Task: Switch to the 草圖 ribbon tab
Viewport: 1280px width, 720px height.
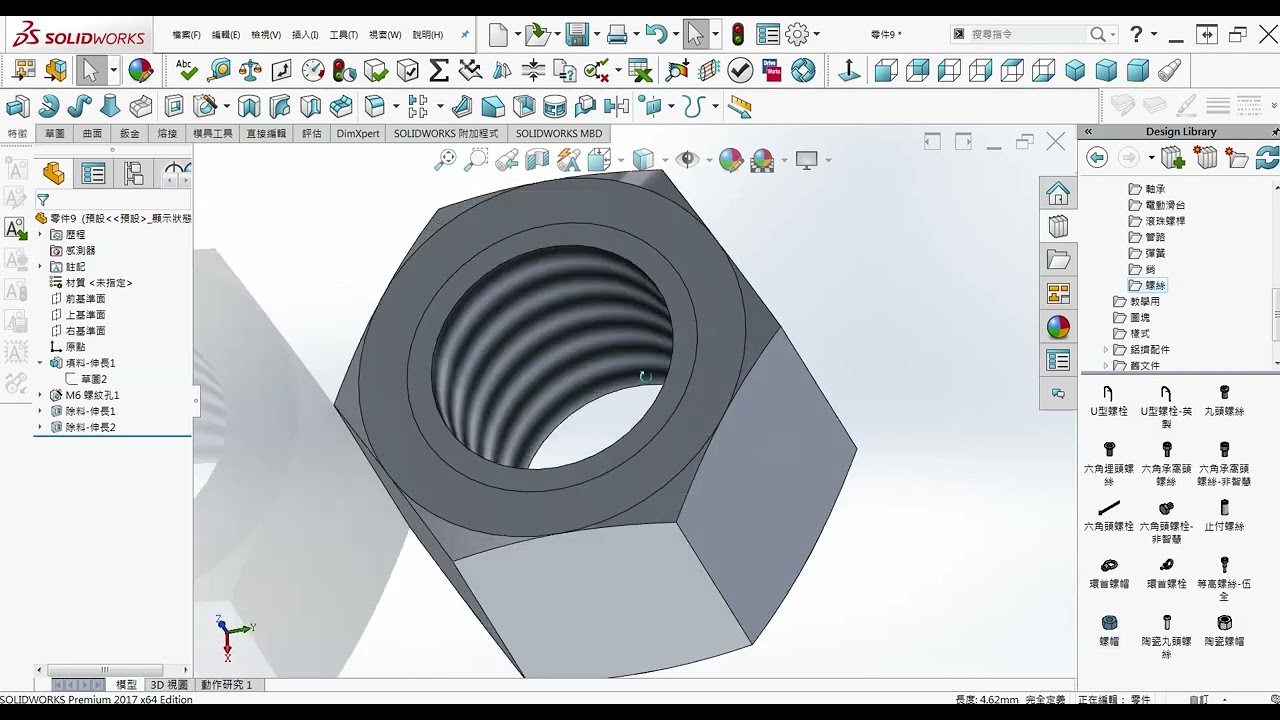Action: pos(54,133)
